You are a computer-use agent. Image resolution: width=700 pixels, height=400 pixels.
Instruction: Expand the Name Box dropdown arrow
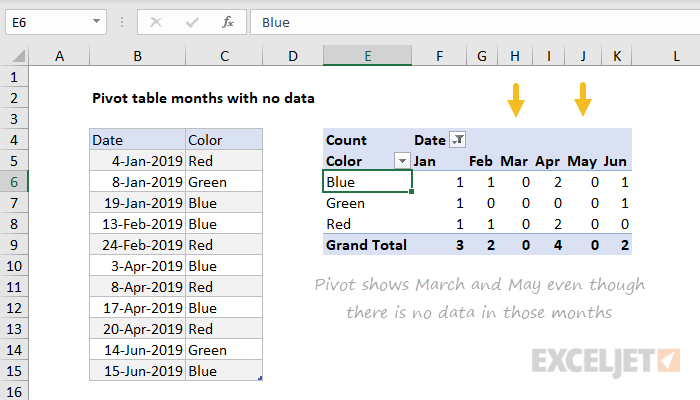coord(96,21)
